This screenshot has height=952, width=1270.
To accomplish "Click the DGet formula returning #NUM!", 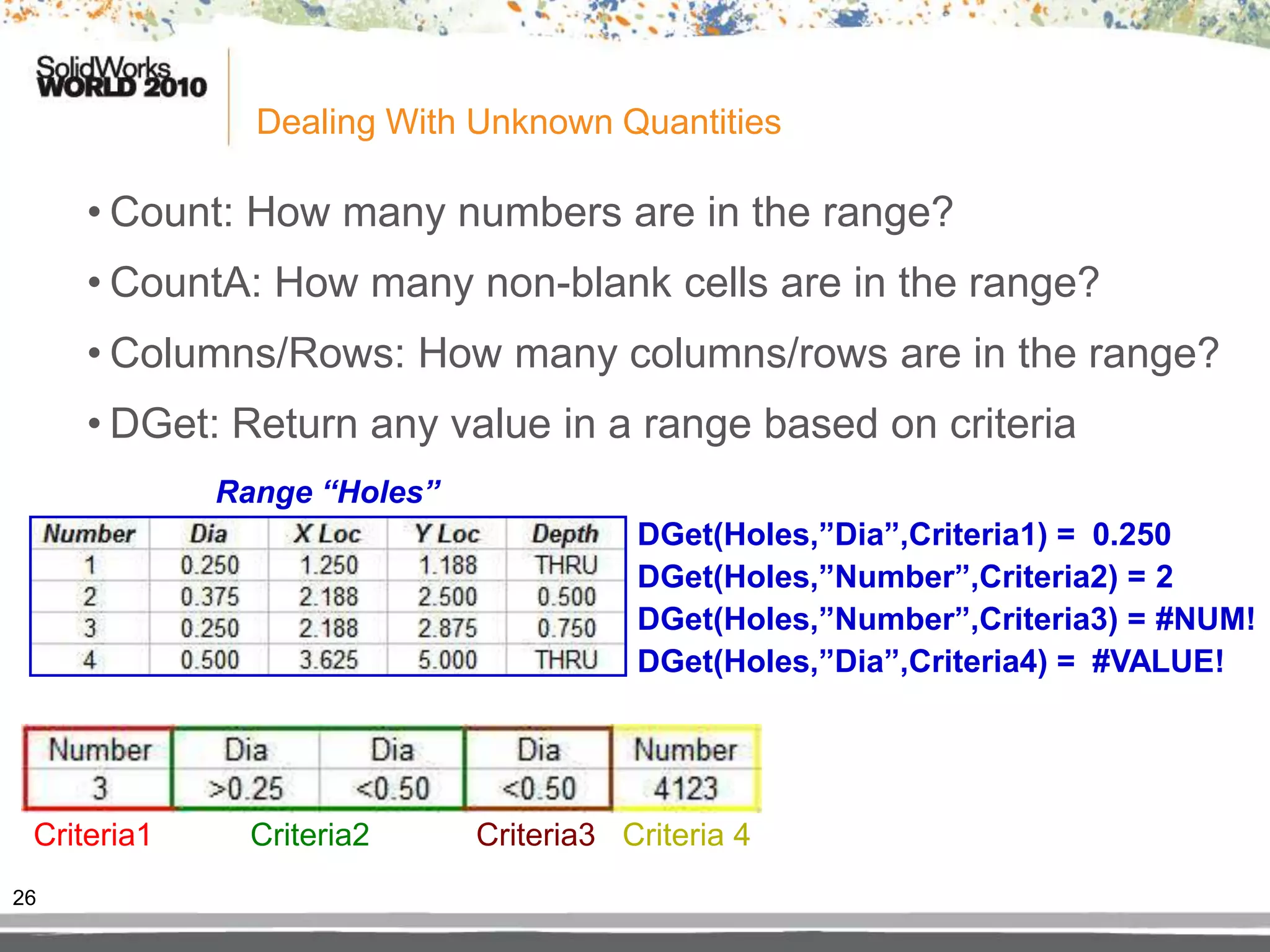I will pos(946,619).
